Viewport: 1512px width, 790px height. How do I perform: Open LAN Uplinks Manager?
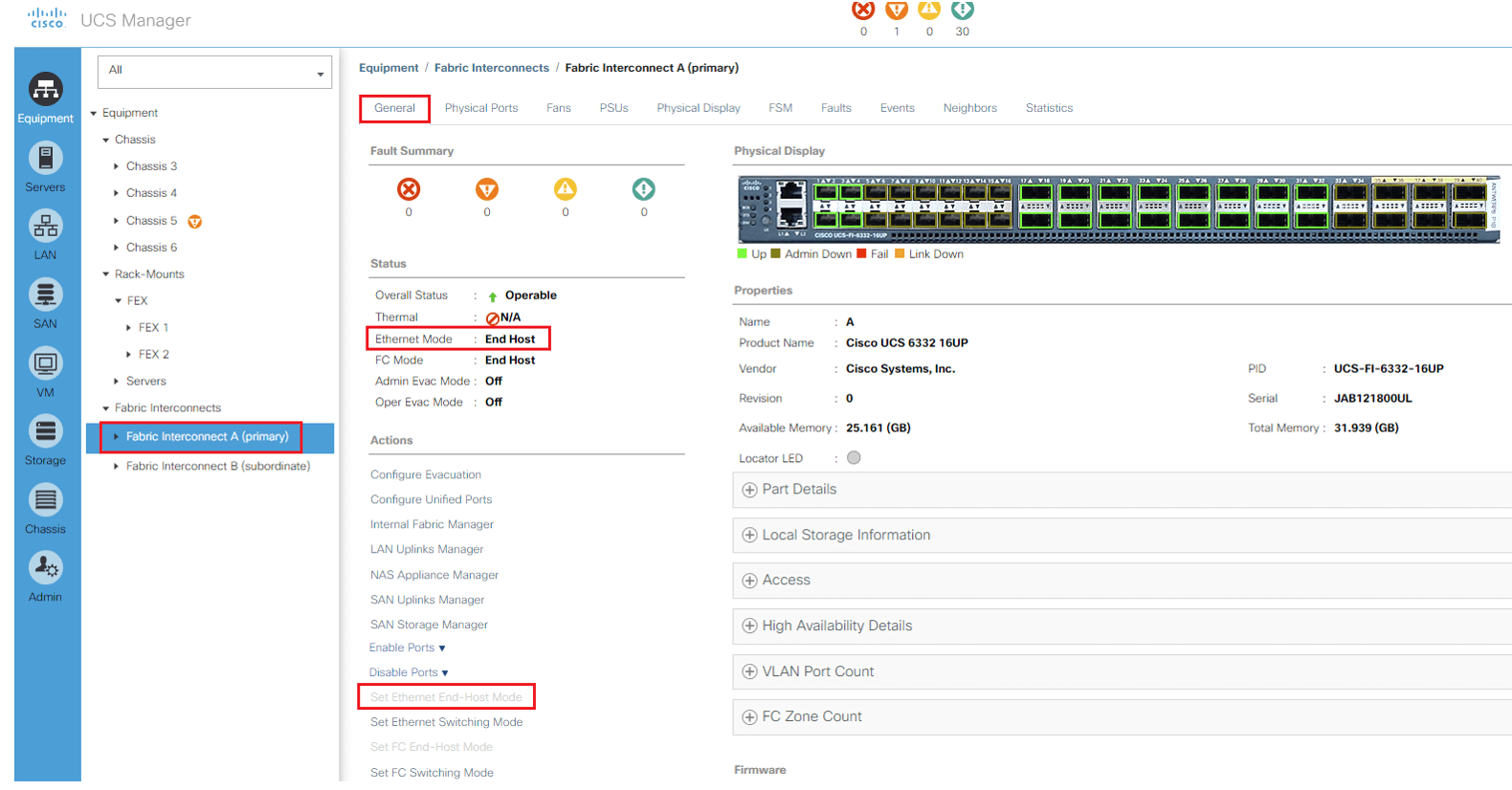click(x=427, y=550)
